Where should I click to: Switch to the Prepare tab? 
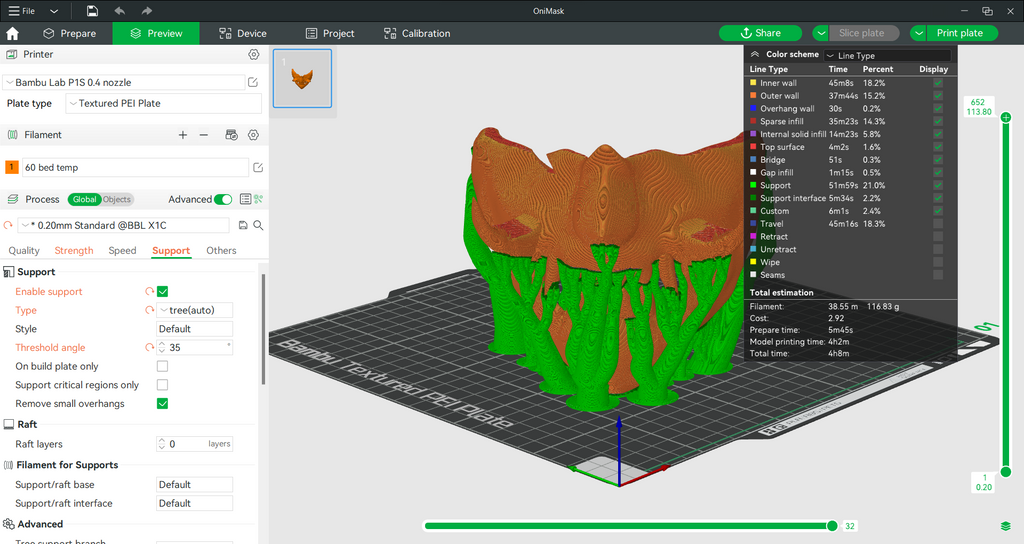[69, 33]
